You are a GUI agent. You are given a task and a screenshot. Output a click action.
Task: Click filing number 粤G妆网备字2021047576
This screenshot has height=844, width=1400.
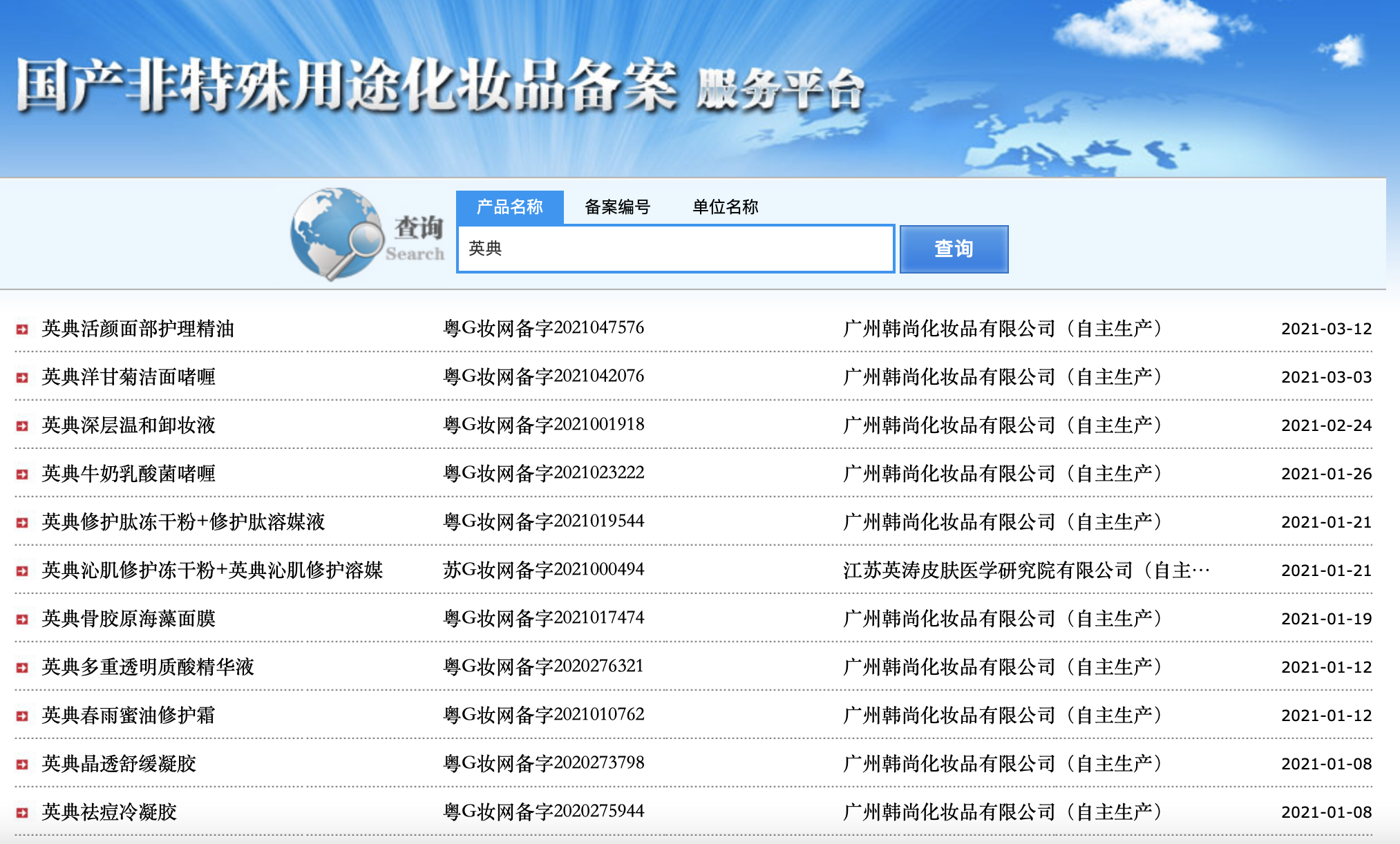(543, 328)
